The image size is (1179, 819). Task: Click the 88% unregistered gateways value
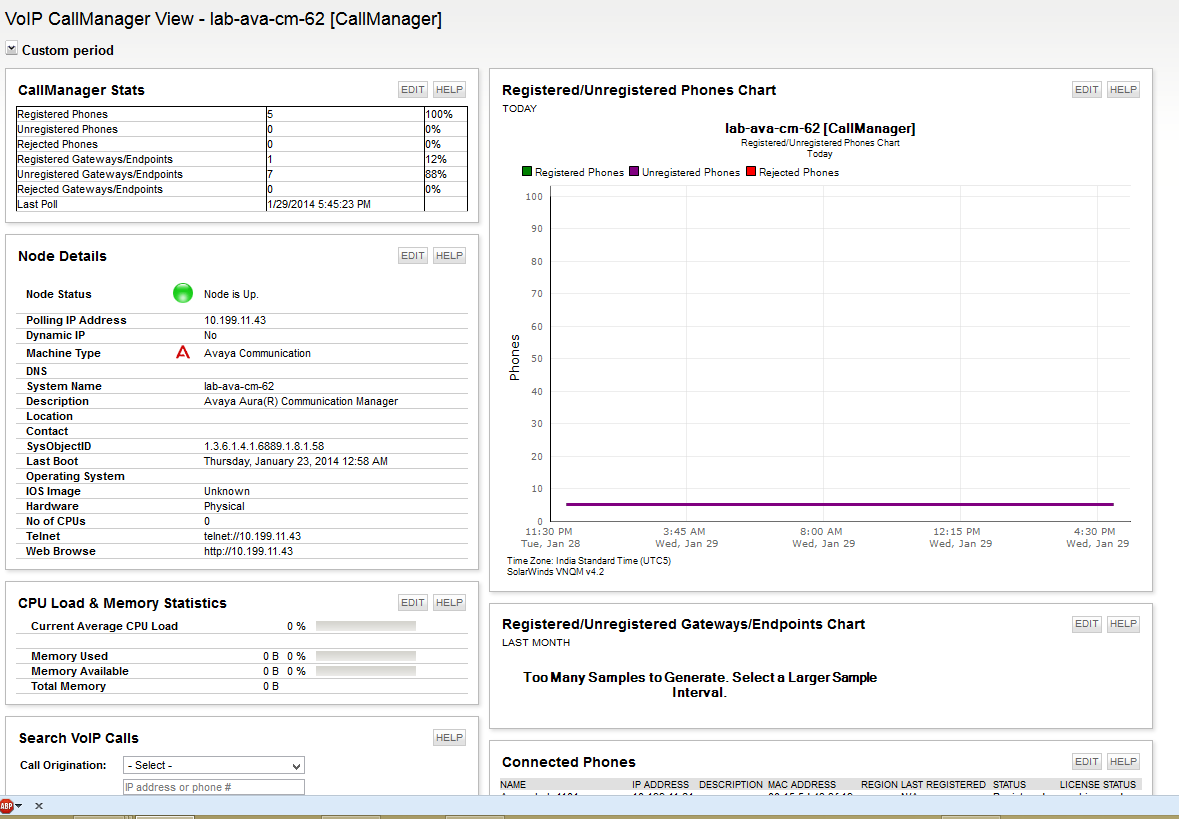436,174
